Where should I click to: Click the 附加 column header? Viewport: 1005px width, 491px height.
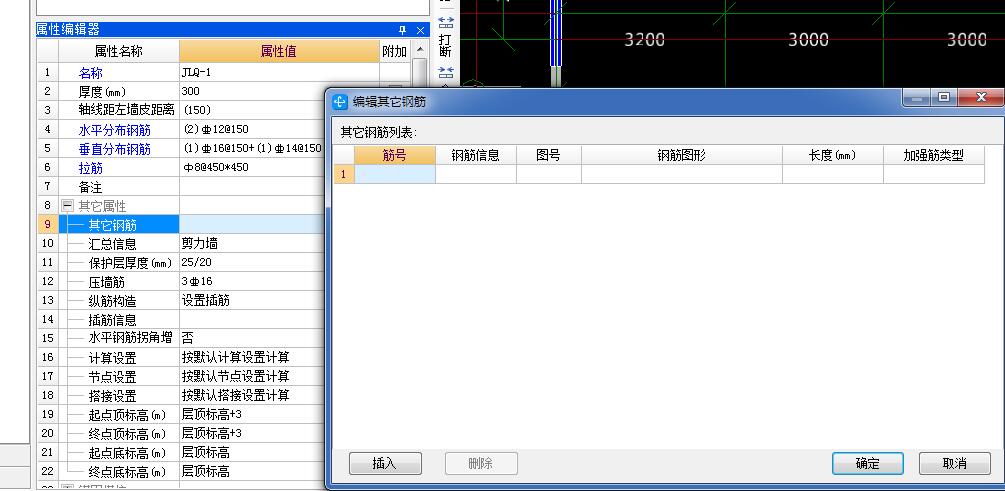[x=395, y=52]
